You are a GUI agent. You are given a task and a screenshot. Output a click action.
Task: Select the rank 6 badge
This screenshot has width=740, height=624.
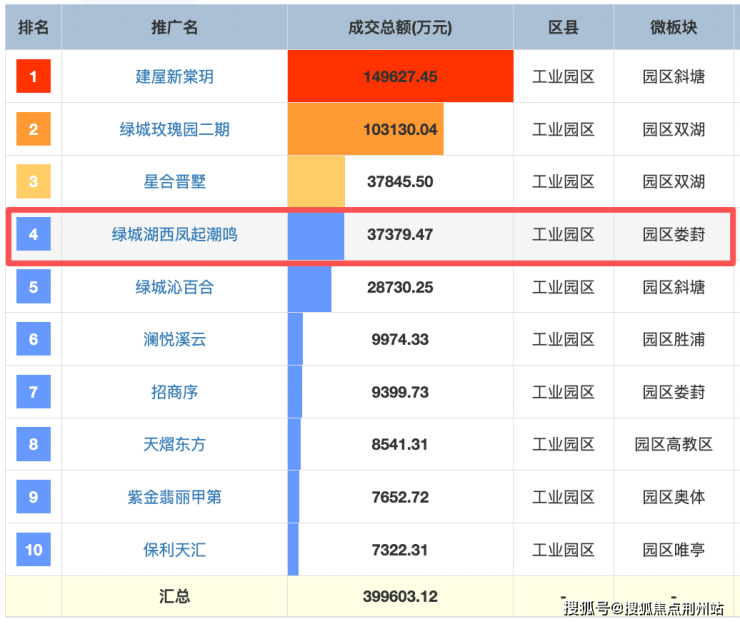point(33,340)
